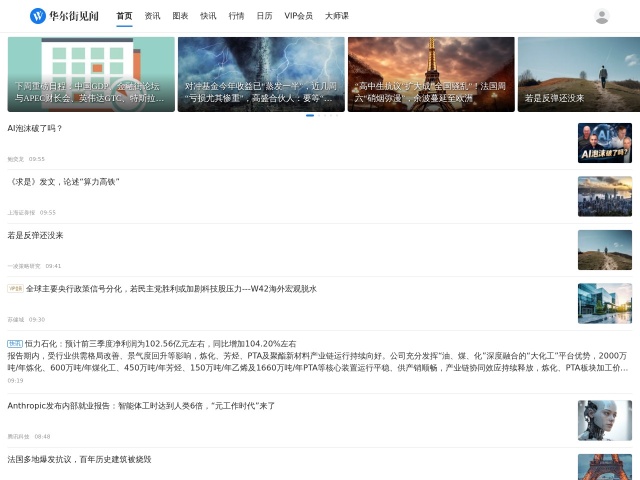The height and width of the screenshot is (480, 640).
Task: Click author 腾讯科技 under Anthropic article
Action: 18,436
